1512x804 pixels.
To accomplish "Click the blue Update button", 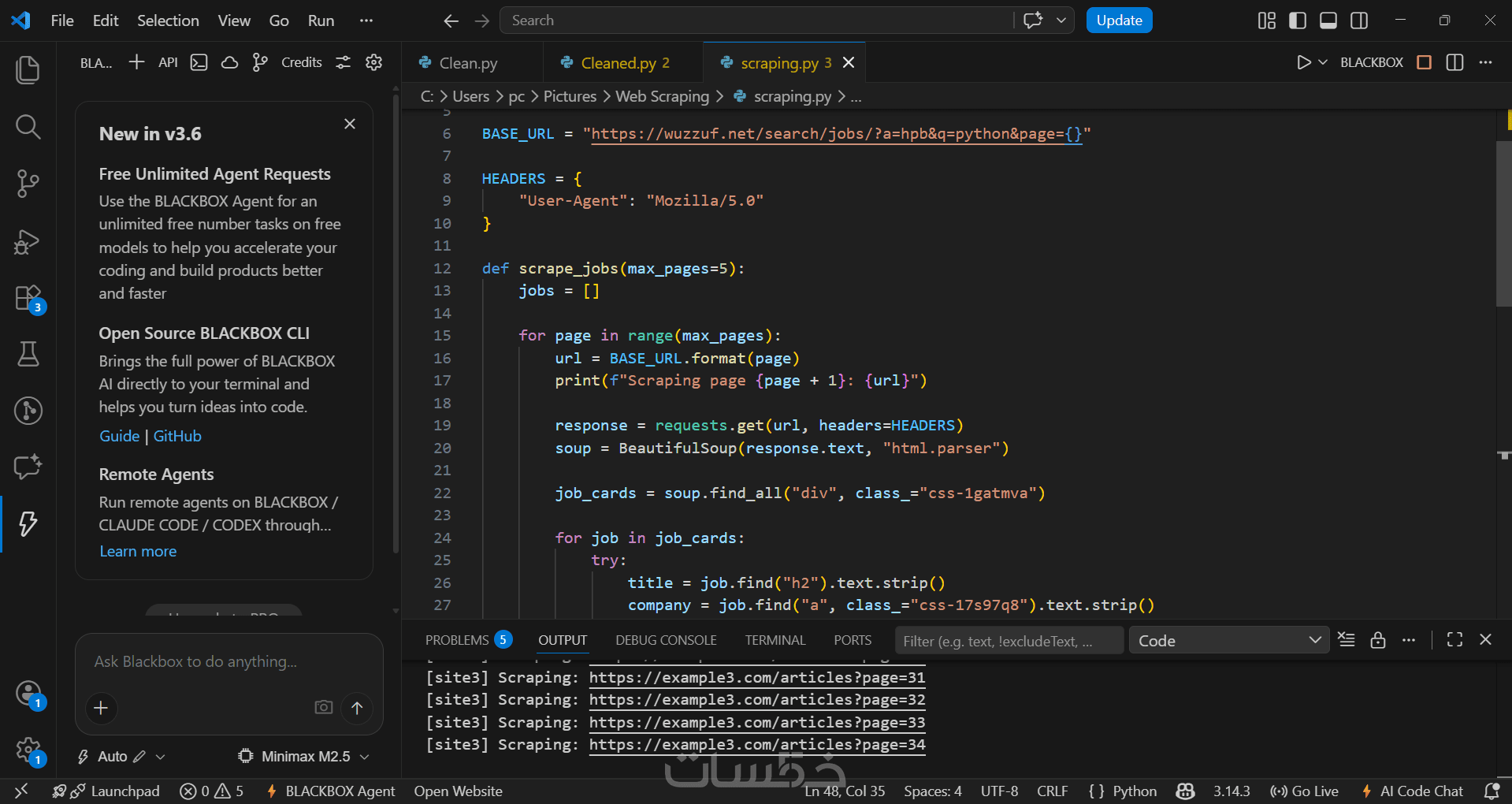I will tap(1118, 20).
